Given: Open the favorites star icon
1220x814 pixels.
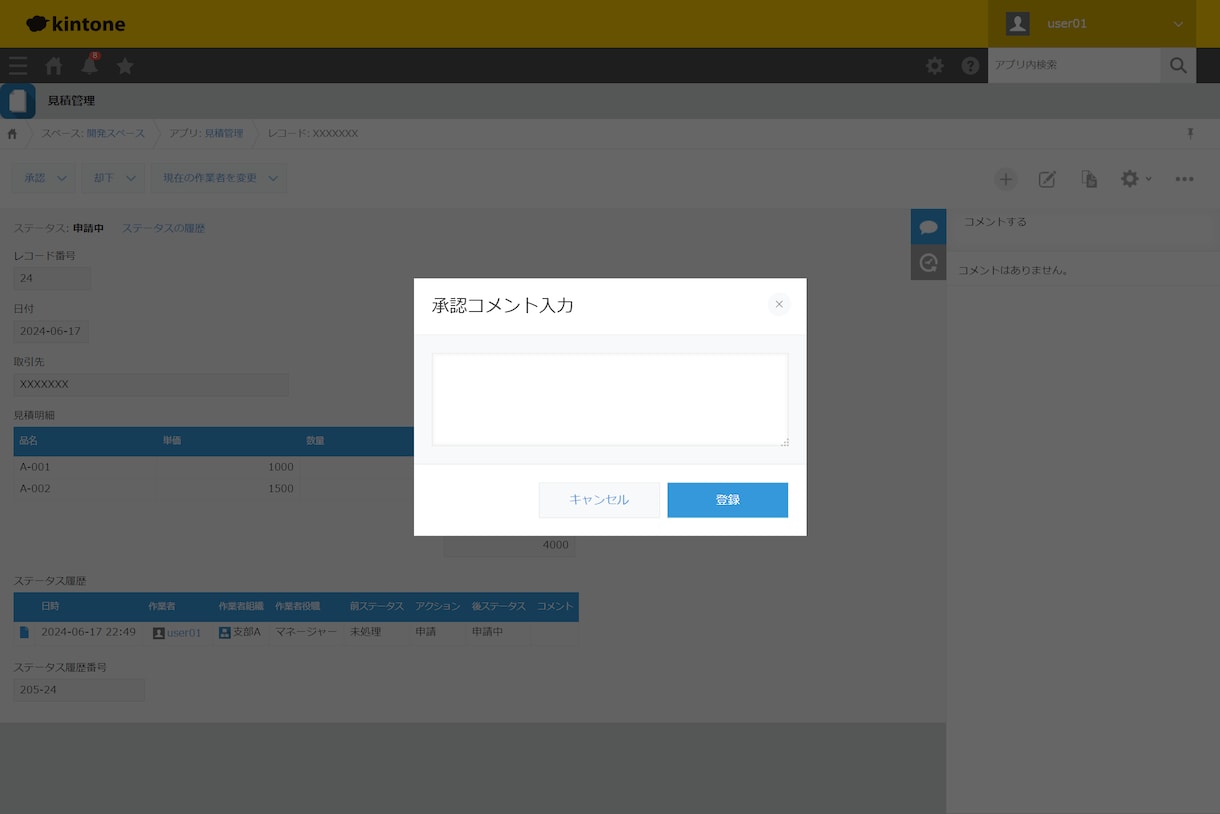Looking at the screenshot, I should tap(125, 66).
